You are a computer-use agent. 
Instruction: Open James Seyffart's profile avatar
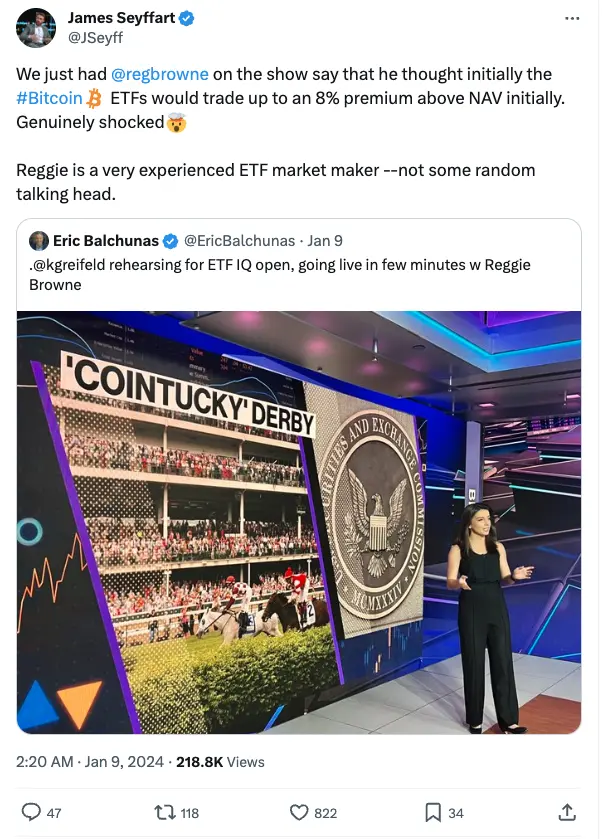[x=36, y=28]
